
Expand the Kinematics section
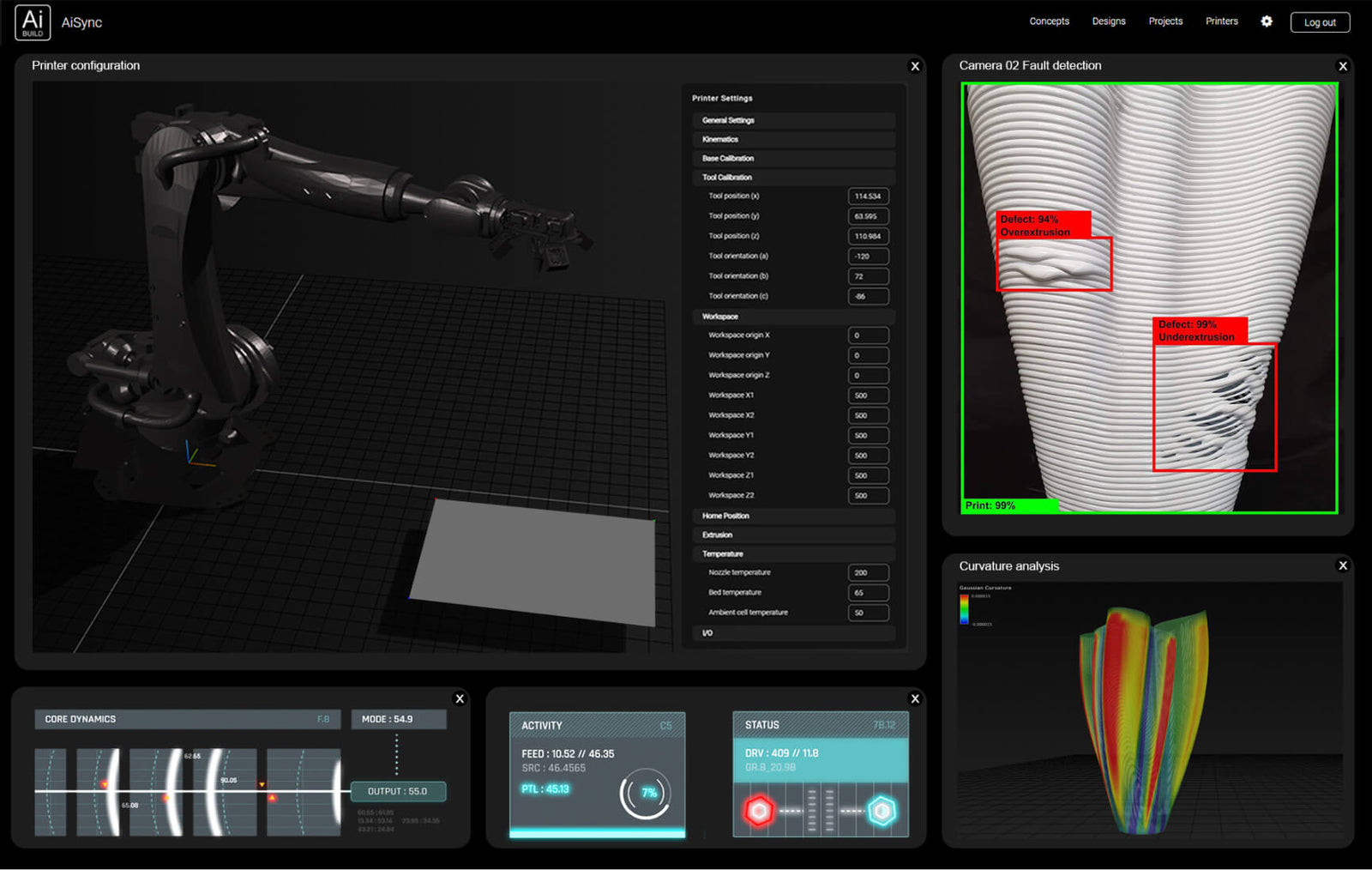793,139
